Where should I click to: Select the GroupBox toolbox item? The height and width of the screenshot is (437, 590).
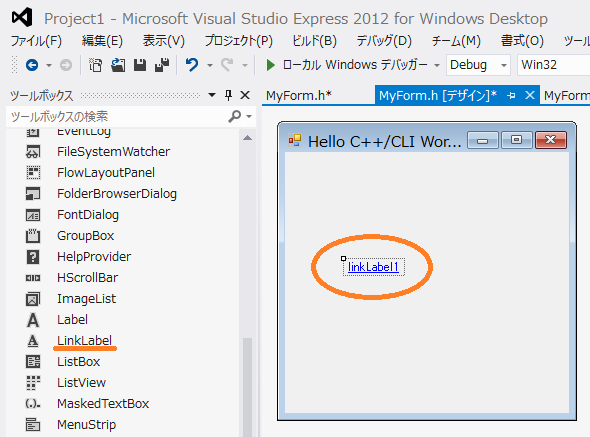(85, 236)
